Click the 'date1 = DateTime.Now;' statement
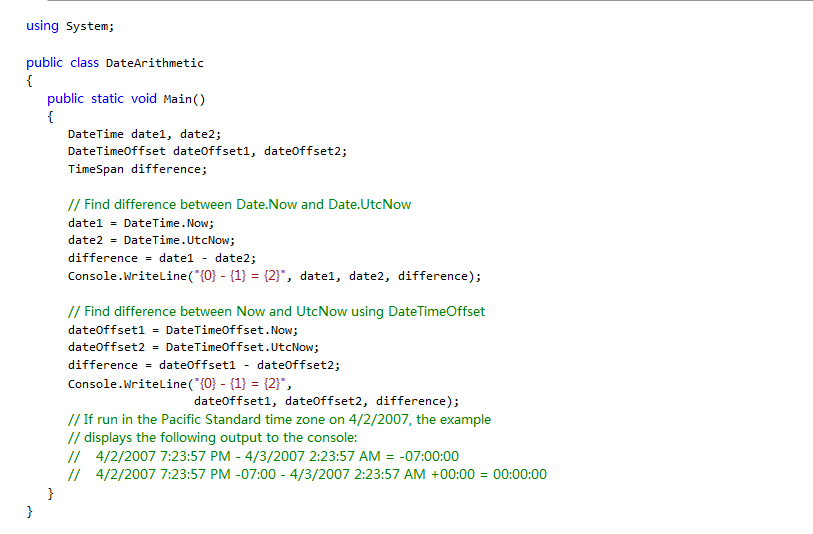Screen dimensions: 813x534 click(x=141, y=223)
